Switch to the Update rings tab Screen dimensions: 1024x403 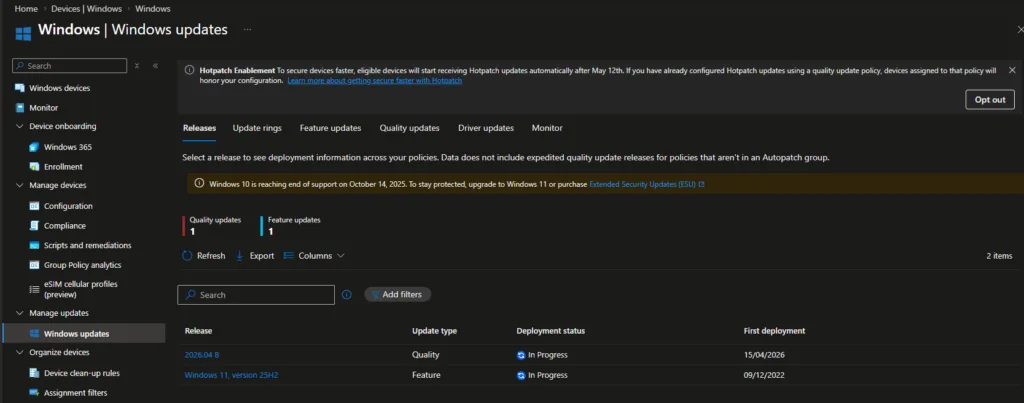[257, 128]
